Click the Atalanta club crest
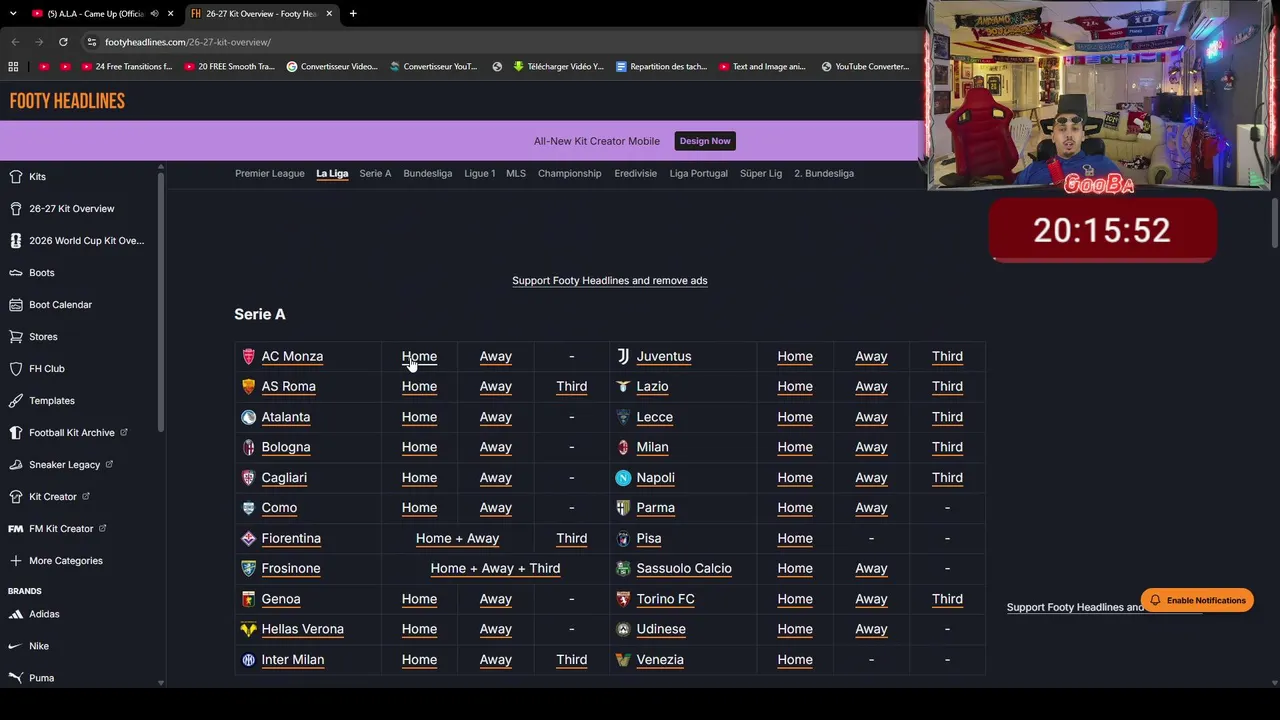The height and width of the screenshot is (720, 1280). click(x=248, y=417)
